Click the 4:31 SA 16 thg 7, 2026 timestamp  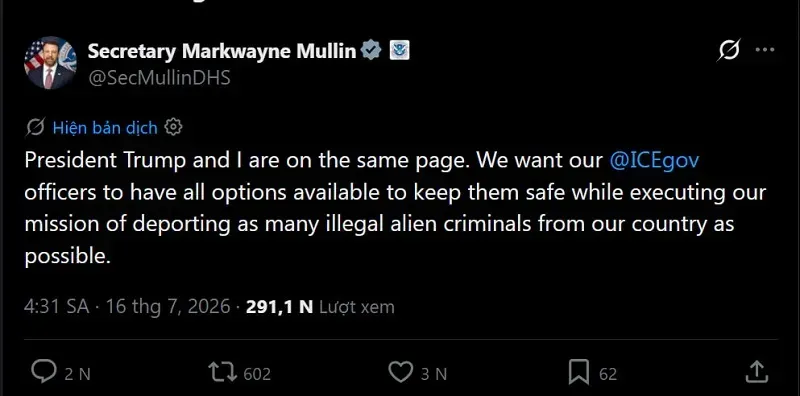coord(127,307)
